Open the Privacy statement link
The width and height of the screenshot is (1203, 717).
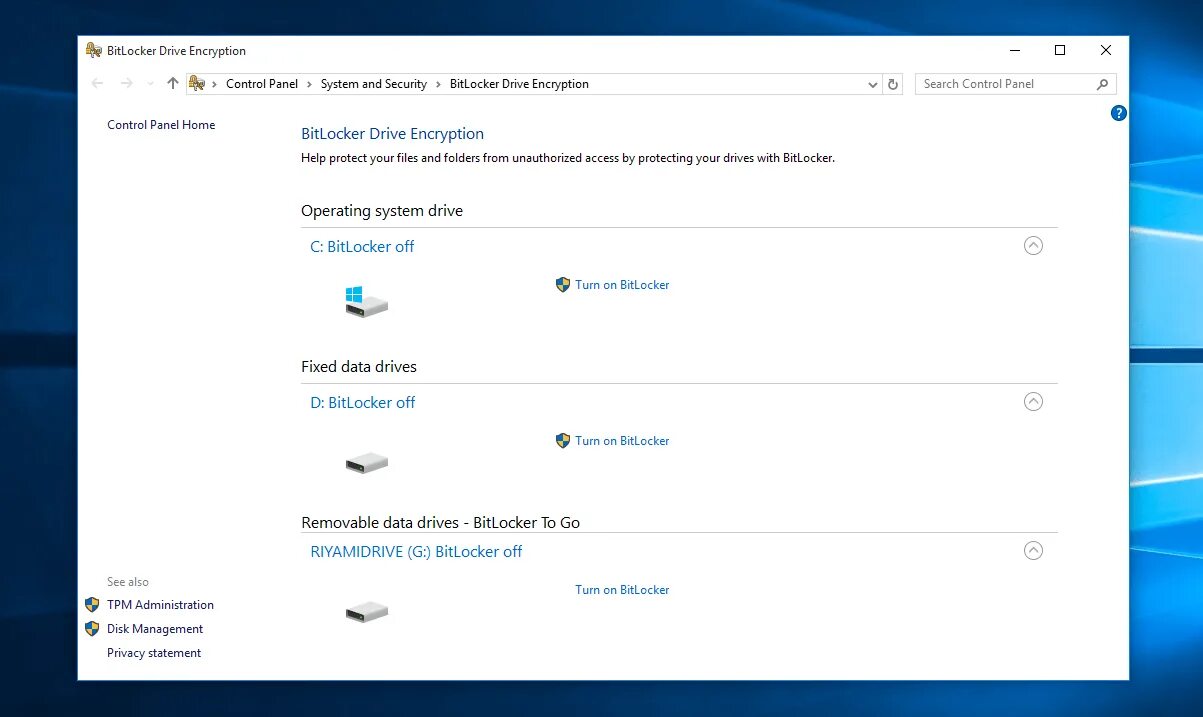[154, 653]
